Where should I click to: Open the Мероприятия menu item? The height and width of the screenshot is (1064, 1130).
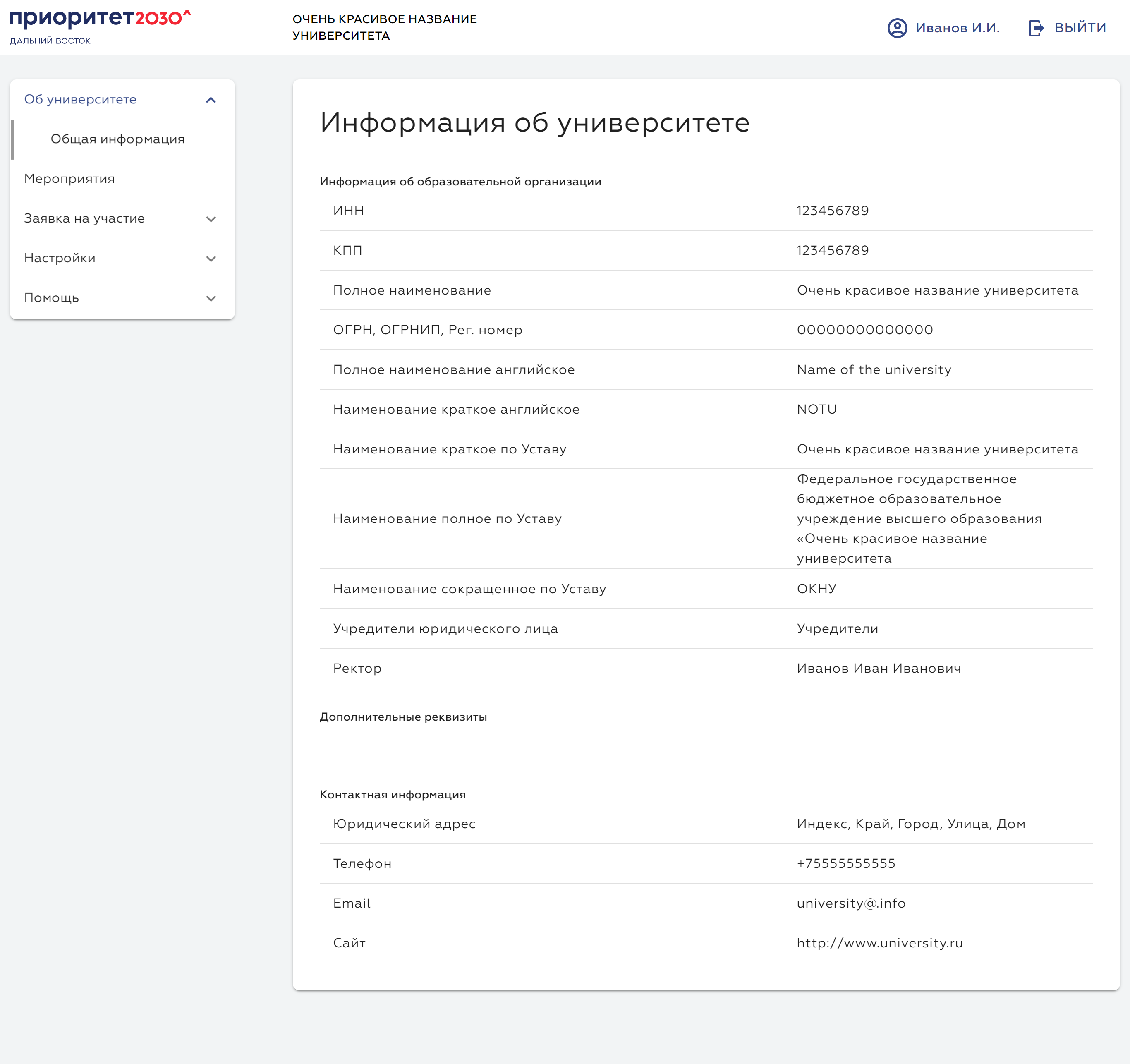tap(69, 179)
